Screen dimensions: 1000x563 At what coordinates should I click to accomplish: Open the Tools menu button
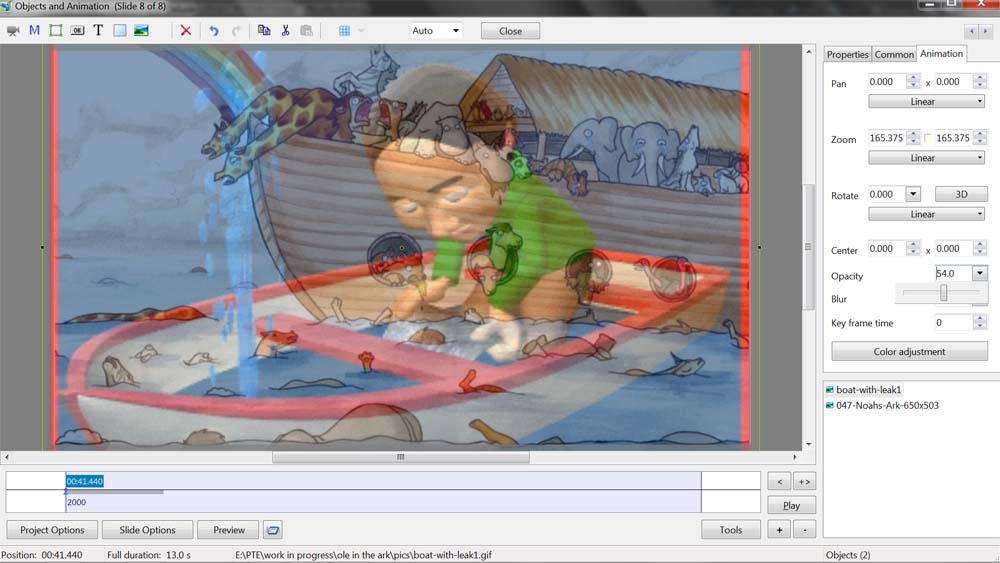[731, 530]
